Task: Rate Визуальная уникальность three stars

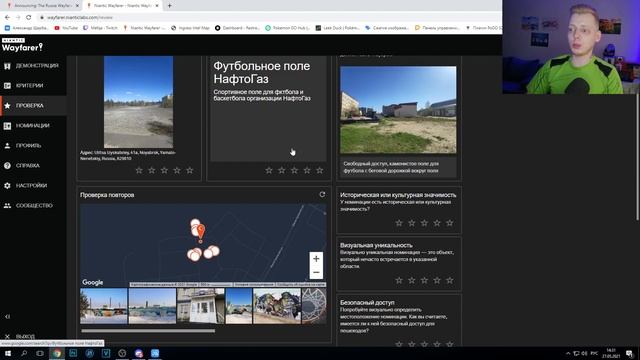Action: click(424, 280)
